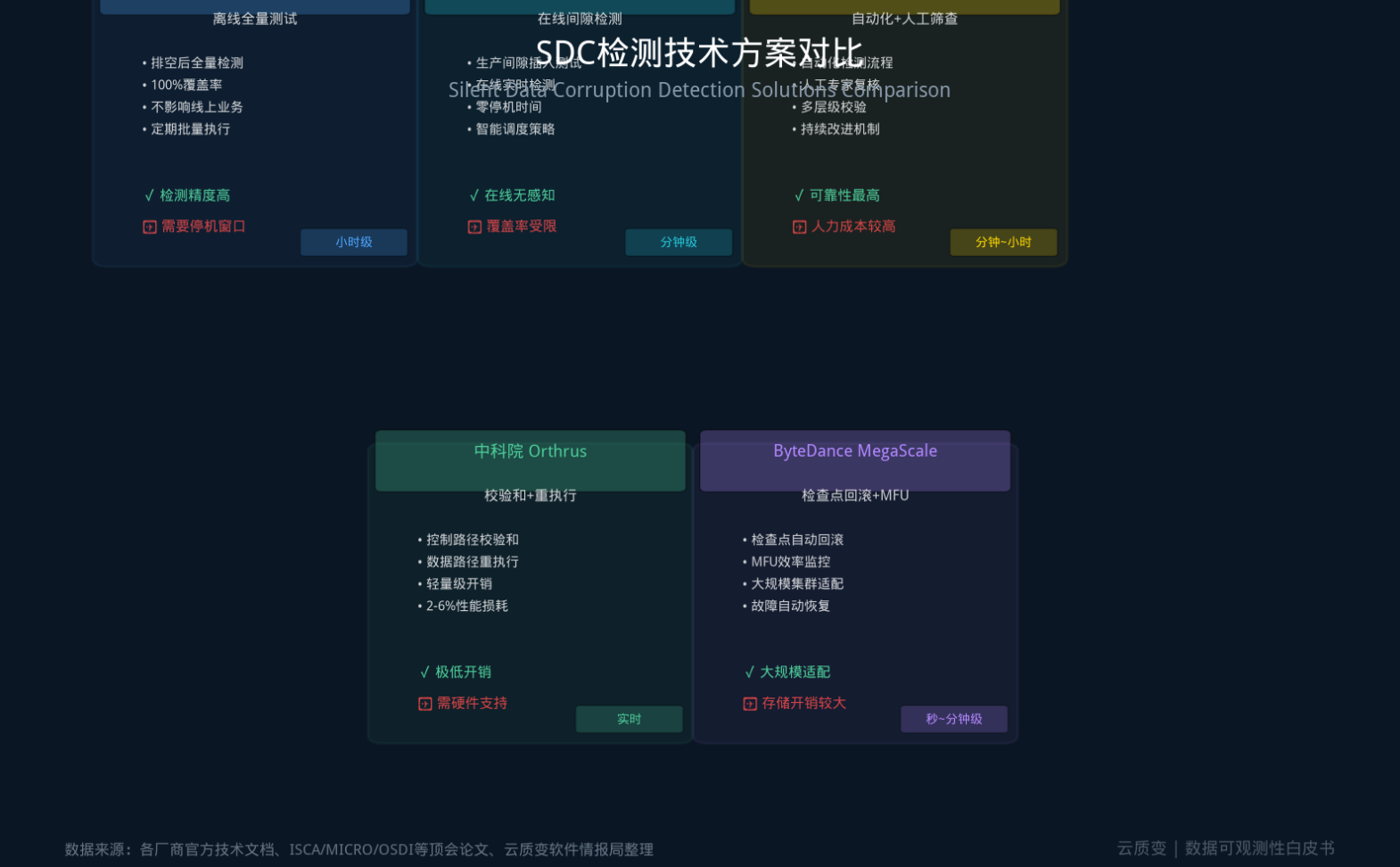Screen dimensions: 1400x867
Task: Open the 中科院 Orthrus card header
Action: (531, 460)
